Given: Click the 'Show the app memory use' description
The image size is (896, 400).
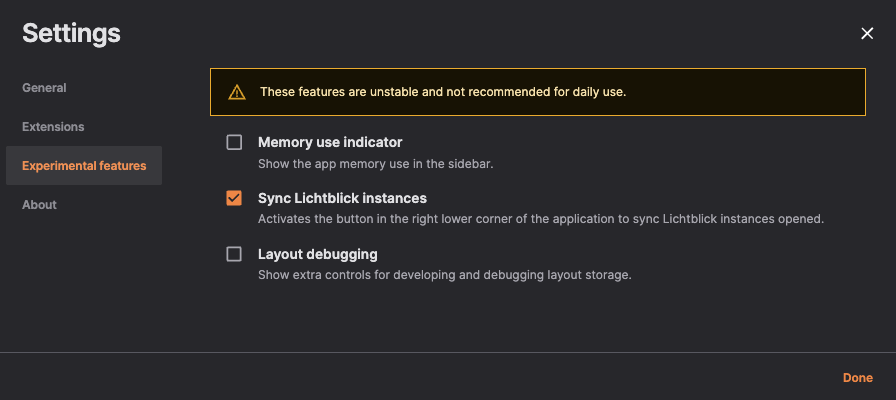Looking at the screenshot, I should click(x=375, y=164).
